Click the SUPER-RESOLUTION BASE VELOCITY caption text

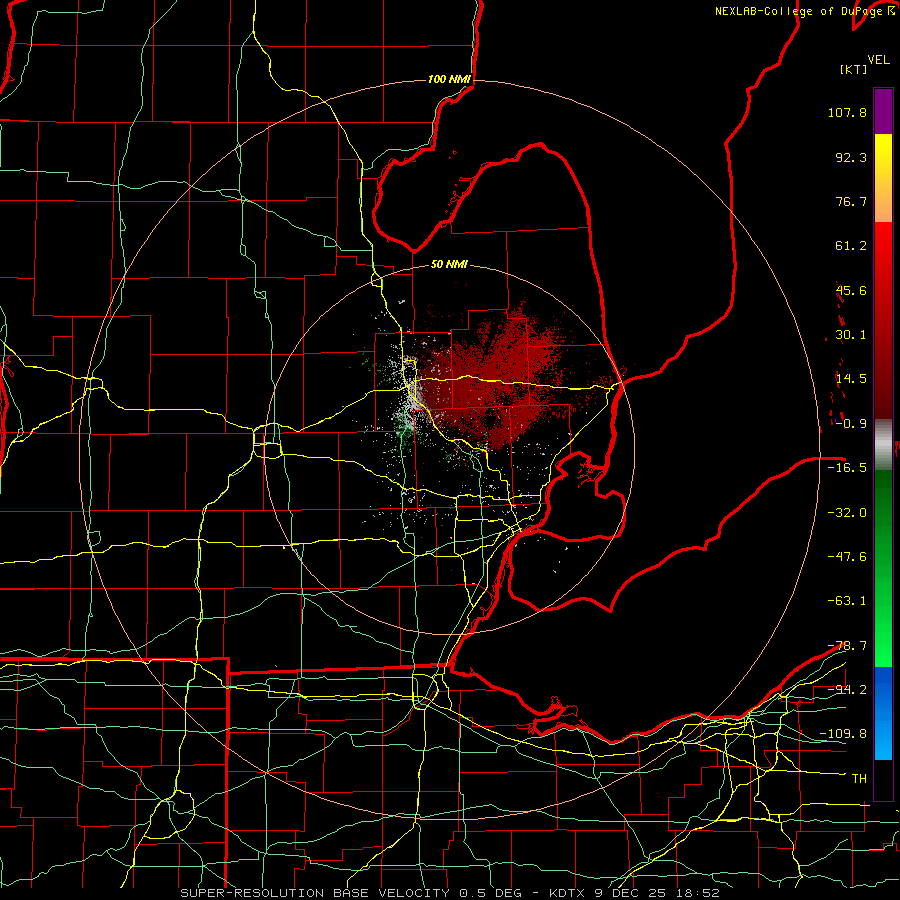point(315,893)
